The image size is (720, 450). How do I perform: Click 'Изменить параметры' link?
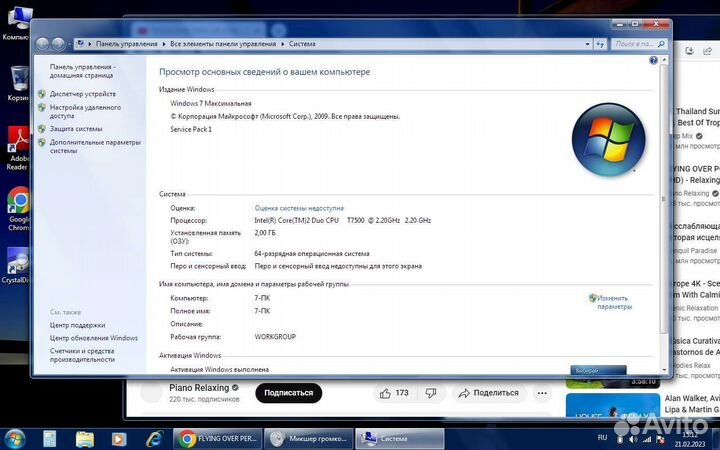pos(614,303)
